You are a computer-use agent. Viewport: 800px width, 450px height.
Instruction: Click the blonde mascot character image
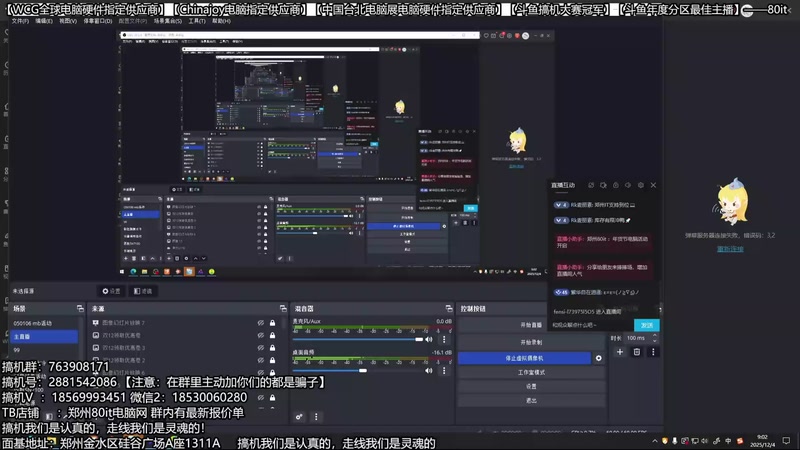(x=733, y=202)
